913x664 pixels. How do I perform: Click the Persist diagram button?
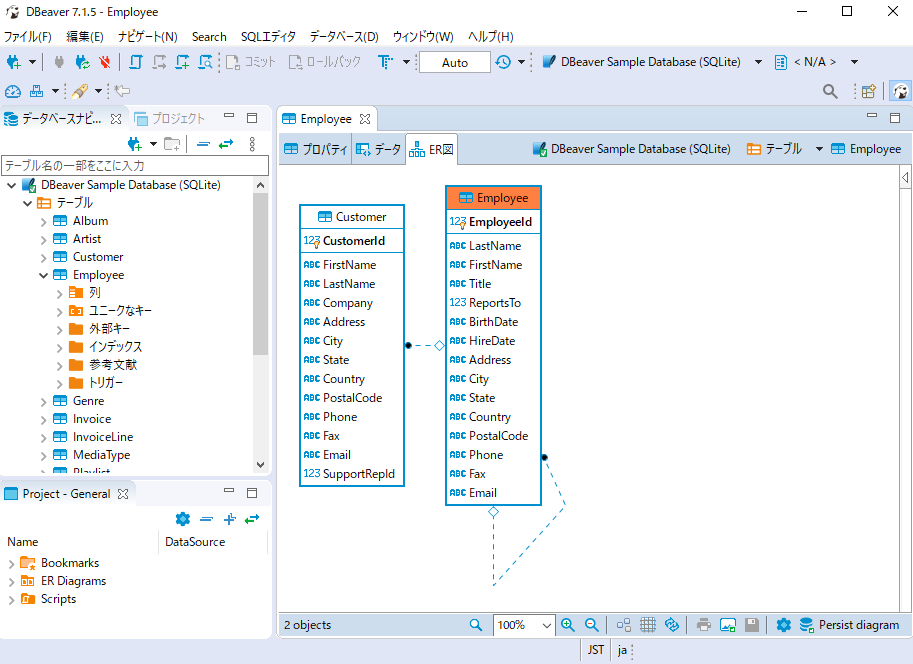point(850,625)
